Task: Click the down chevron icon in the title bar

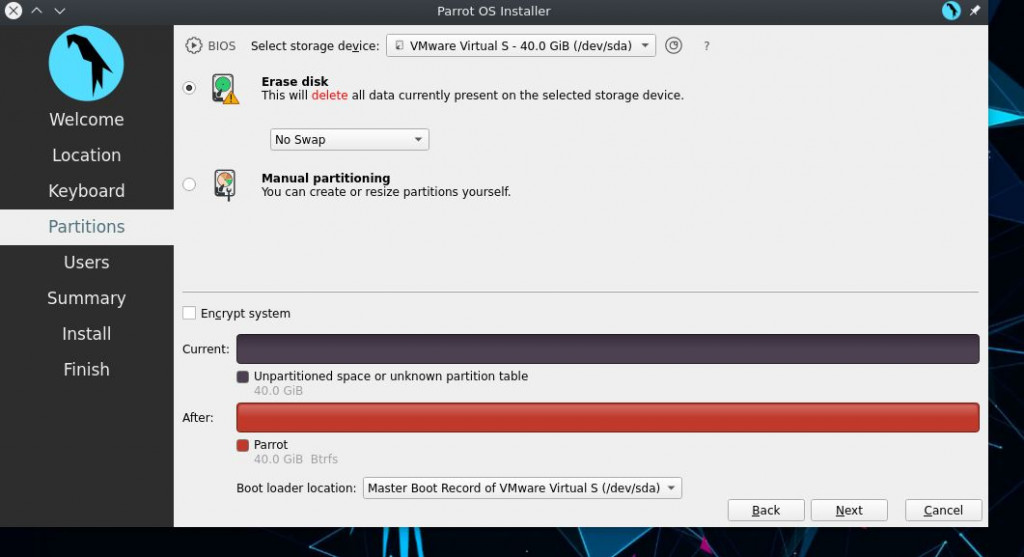Action: (x=59, y=10)
